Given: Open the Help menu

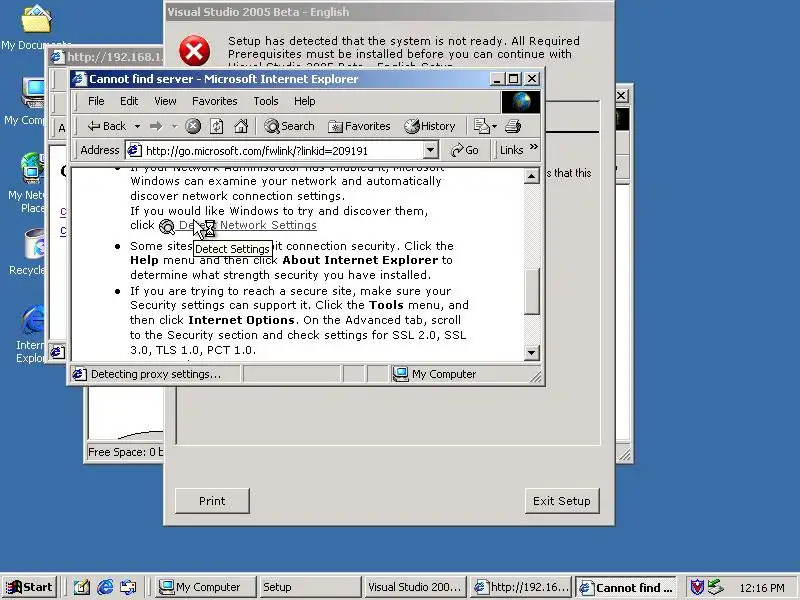Looking at the screenshot, I should pos(305,101).
